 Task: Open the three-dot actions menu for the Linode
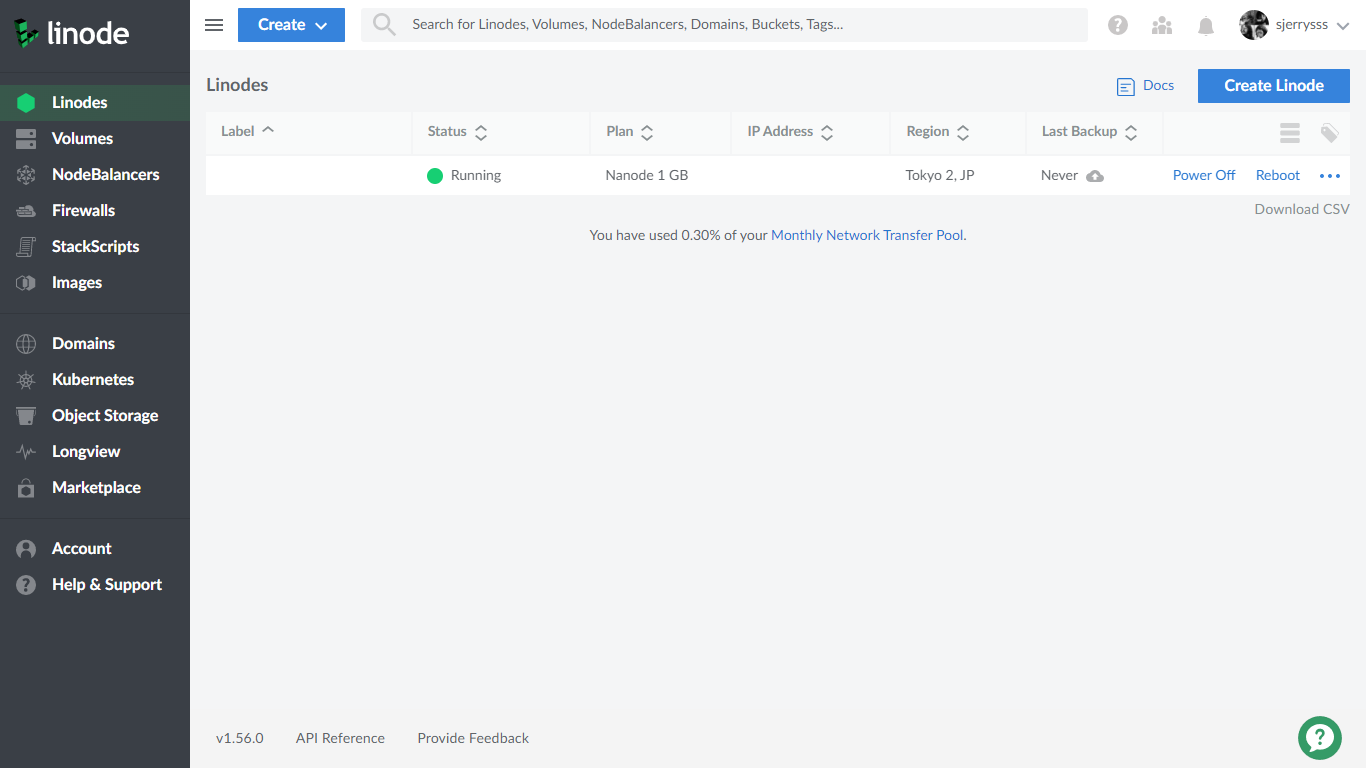(1330, 176)
